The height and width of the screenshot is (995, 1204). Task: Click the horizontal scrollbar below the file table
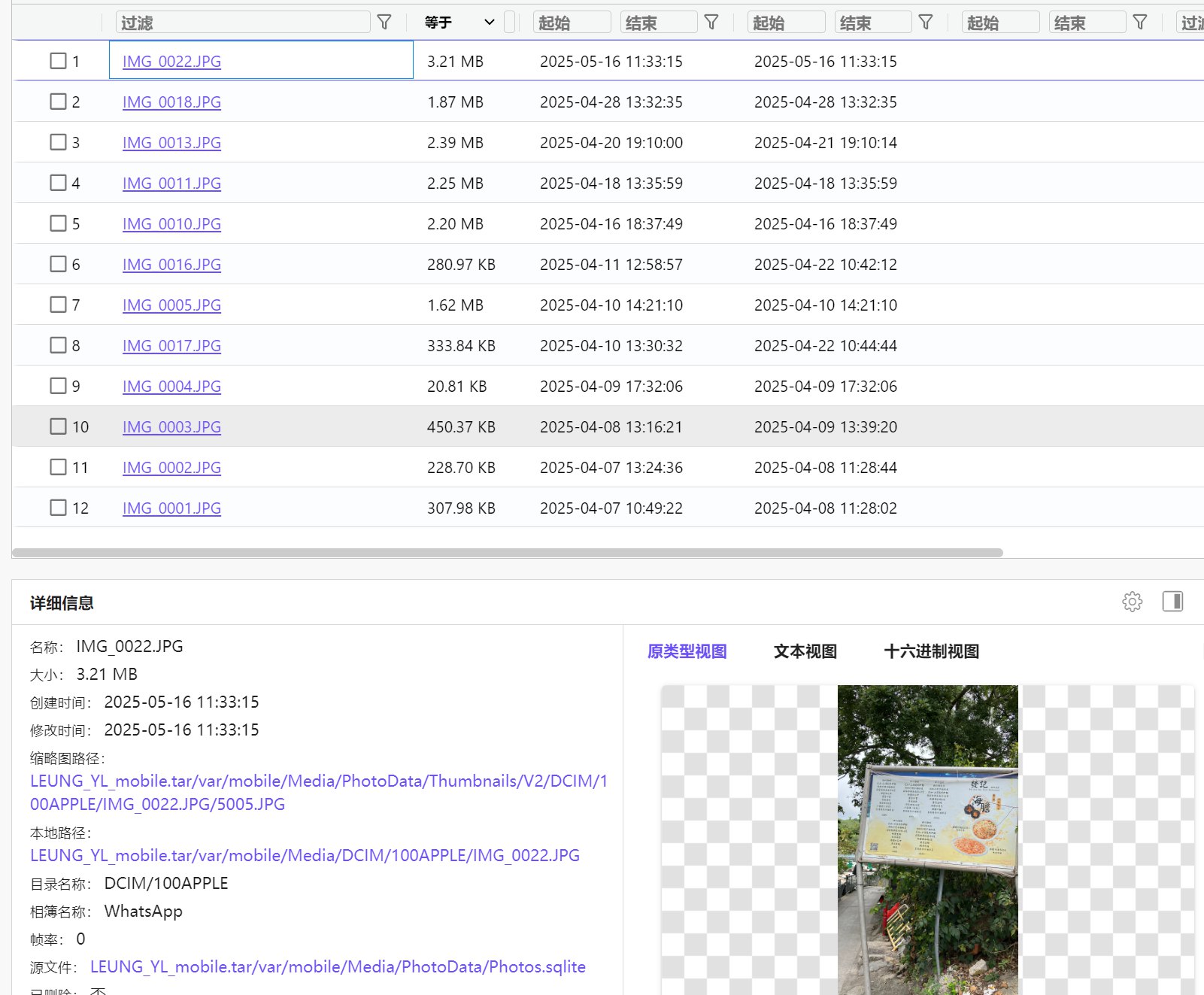point(508,553)
